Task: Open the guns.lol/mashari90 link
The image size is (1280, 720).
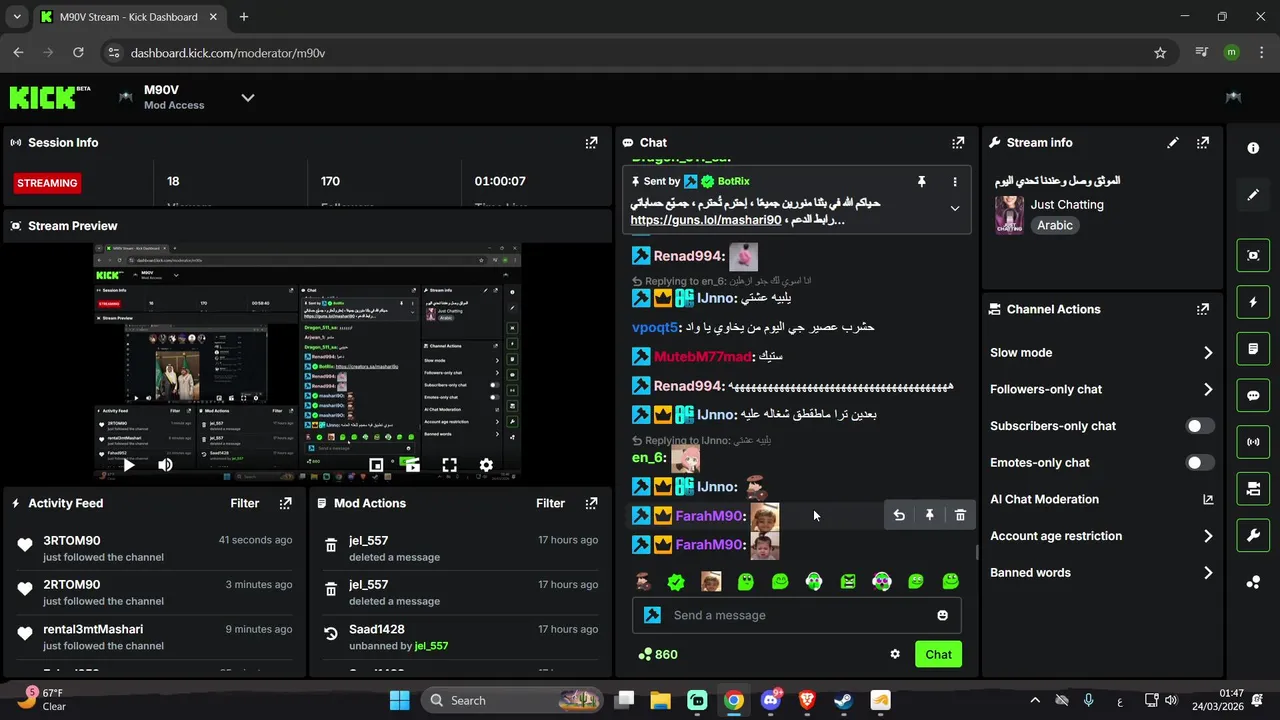Action: click(x=706, y=220)
